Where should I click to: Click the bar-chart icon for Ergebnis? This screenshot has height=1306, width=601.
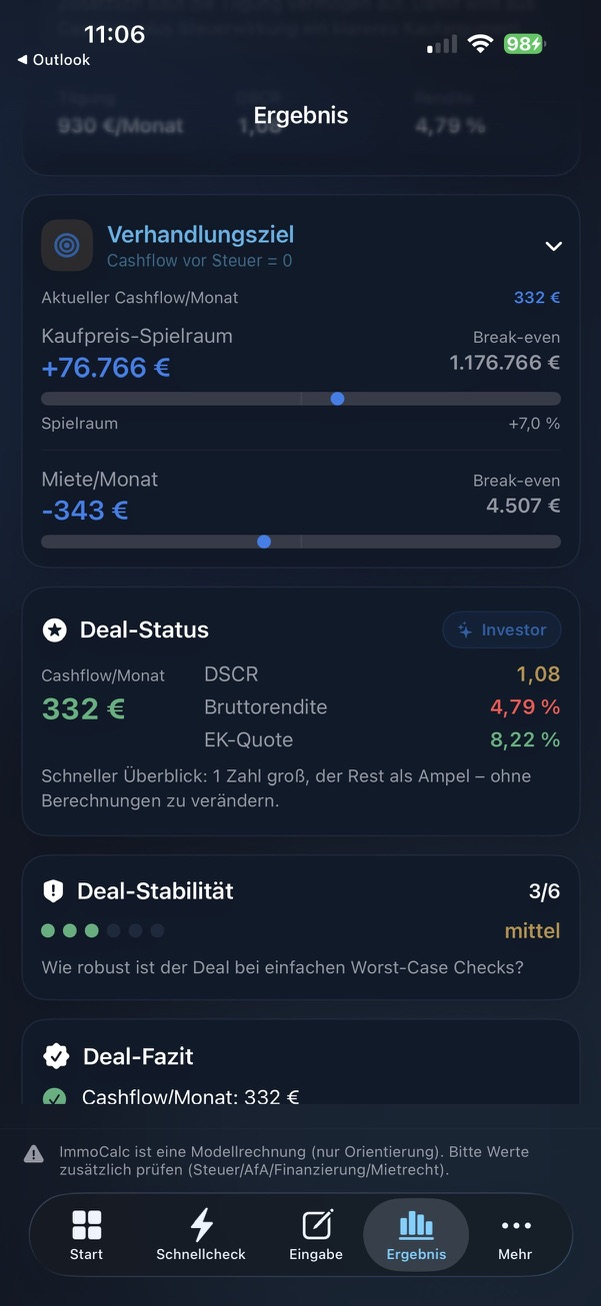point(415,1224)
